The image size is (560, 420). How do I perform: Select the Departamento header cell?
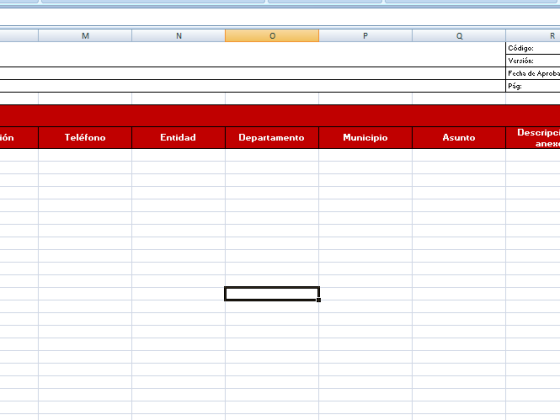click(272, 138)
